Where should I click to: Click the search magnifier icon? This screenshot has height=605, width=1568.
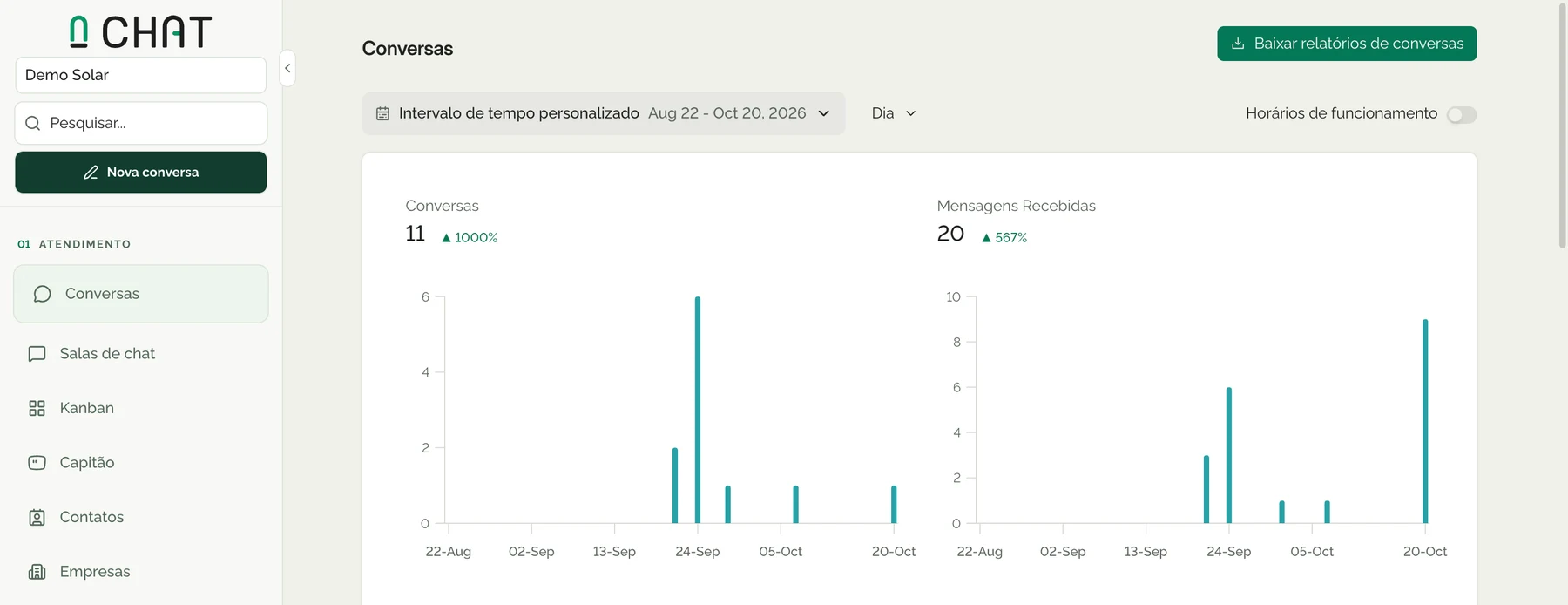coord(33,123)
